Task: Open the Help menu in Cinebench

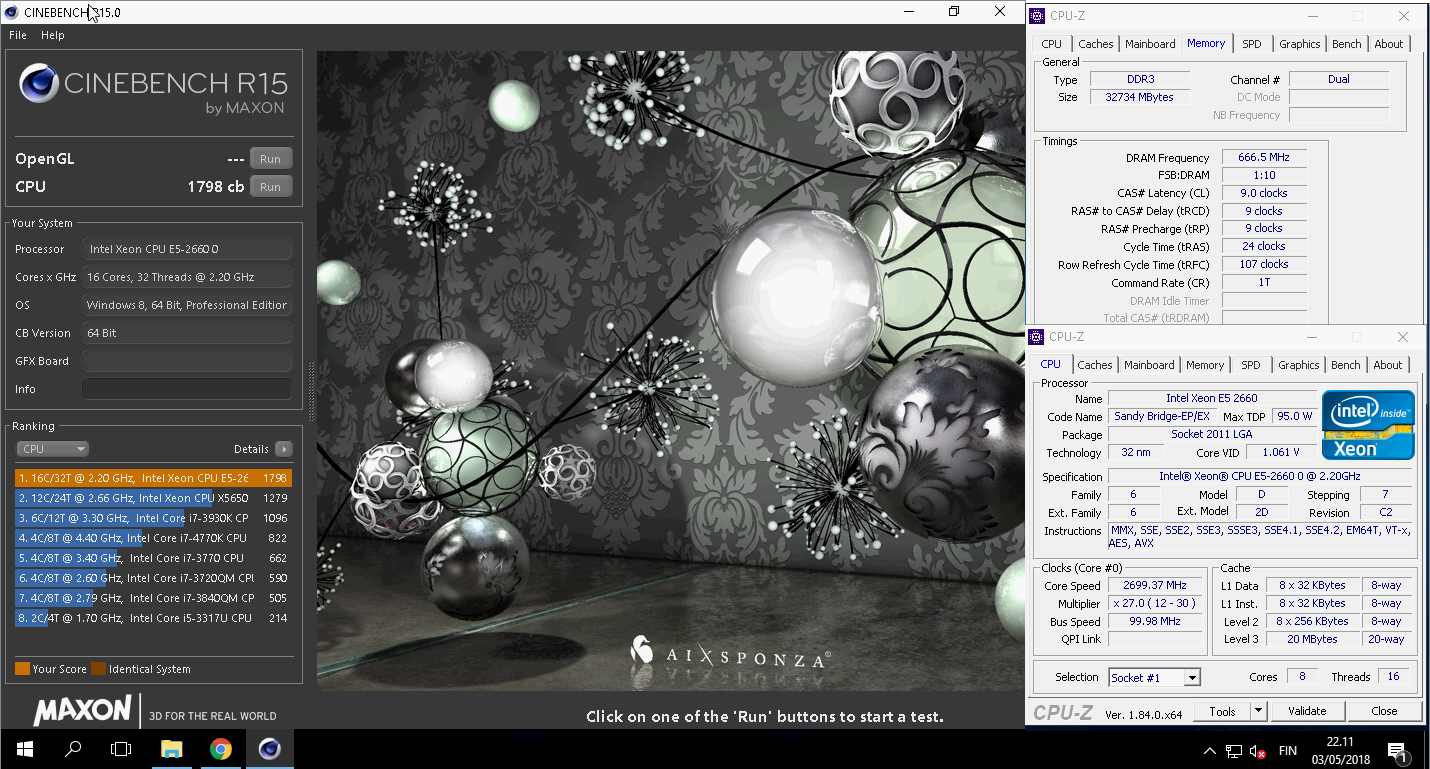Action: 52,35
